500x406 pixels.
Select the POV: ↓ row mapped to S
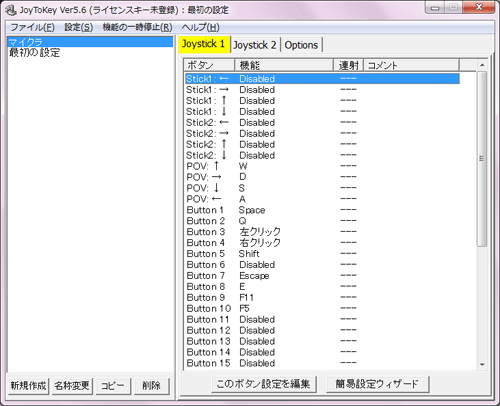point(322,188)
